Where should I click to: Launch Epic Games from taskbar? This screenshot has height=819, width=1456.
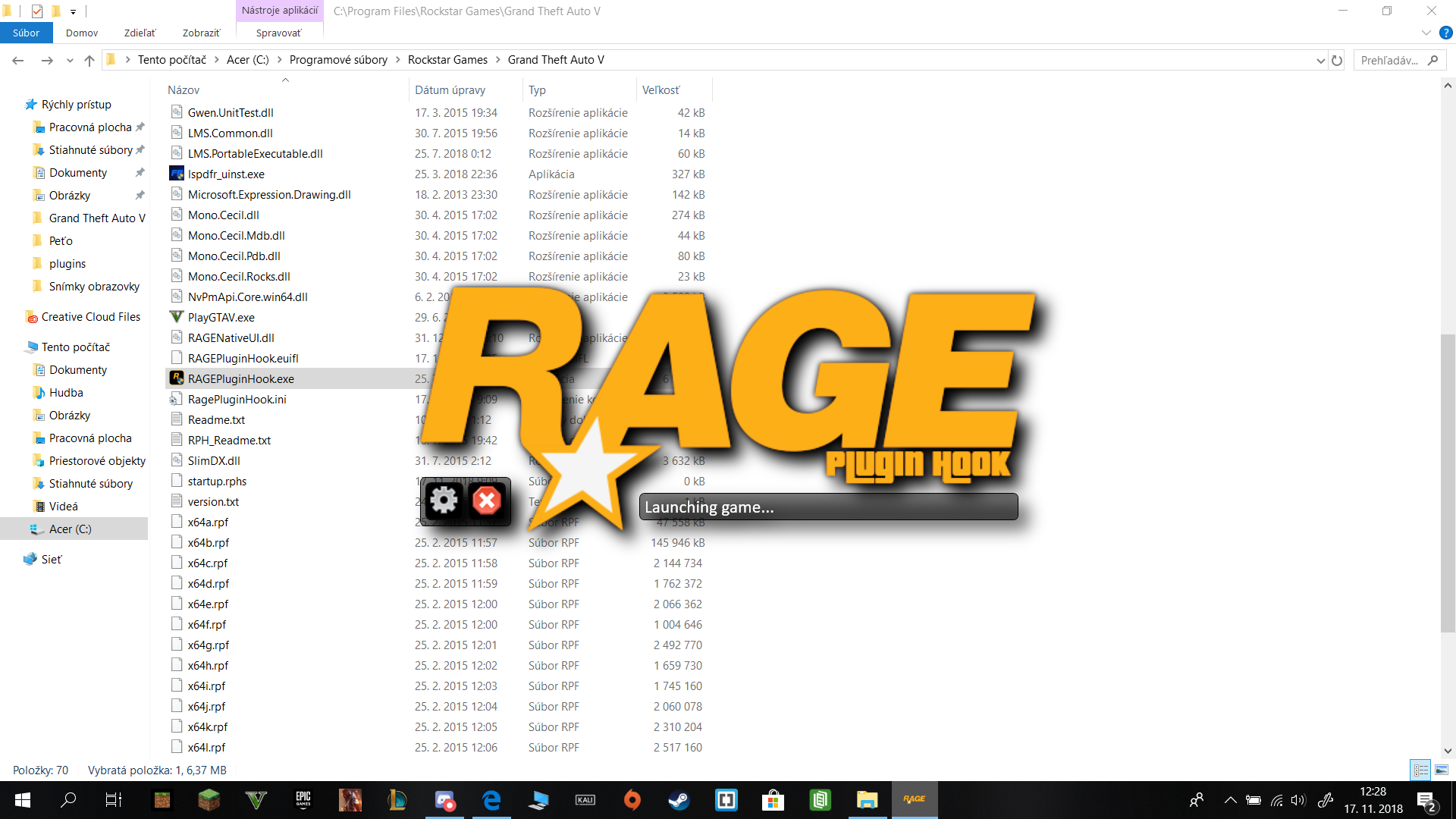(x=303, y=800)
